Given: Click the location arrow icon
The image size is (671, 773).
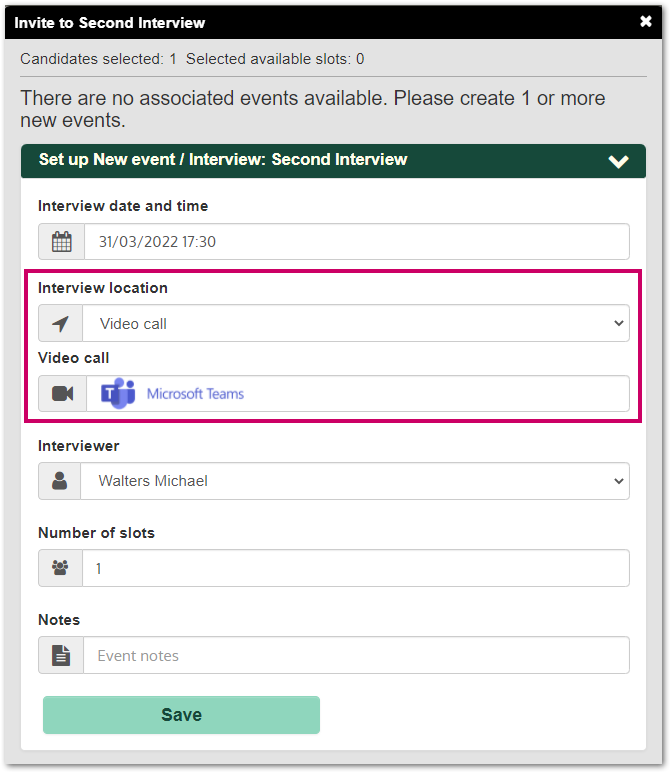Looking at the screenshot, I should 61,324.
